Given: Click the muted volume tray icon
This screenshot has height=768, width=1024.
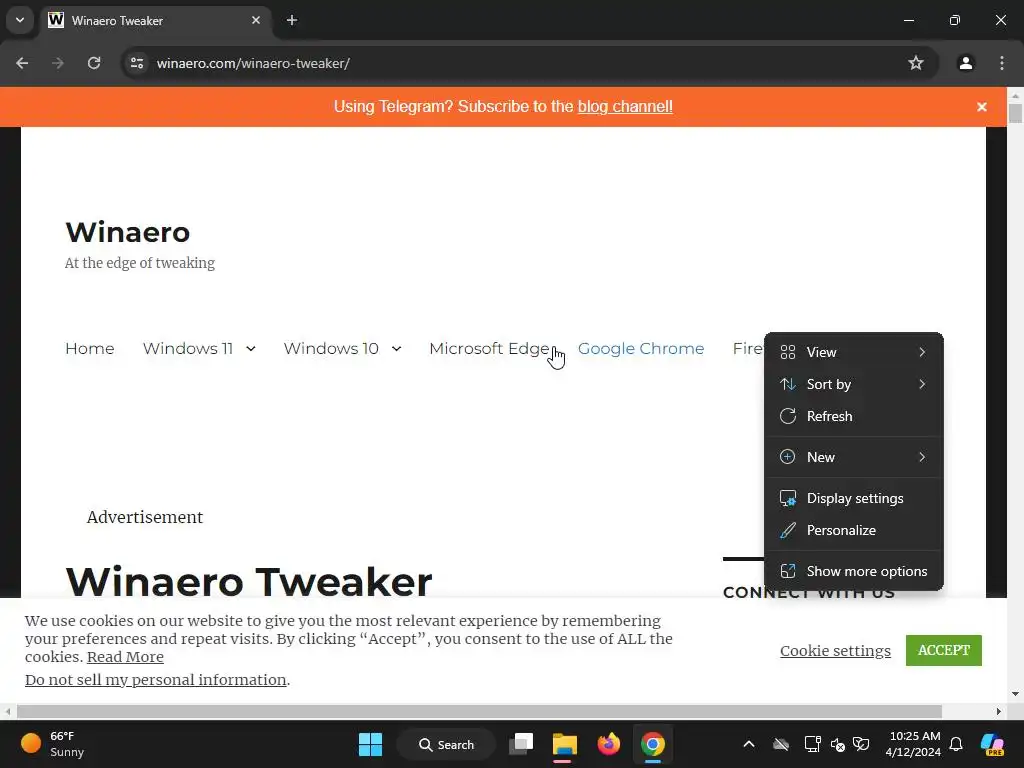Looking at the screenshot, I should click(838, 744).
